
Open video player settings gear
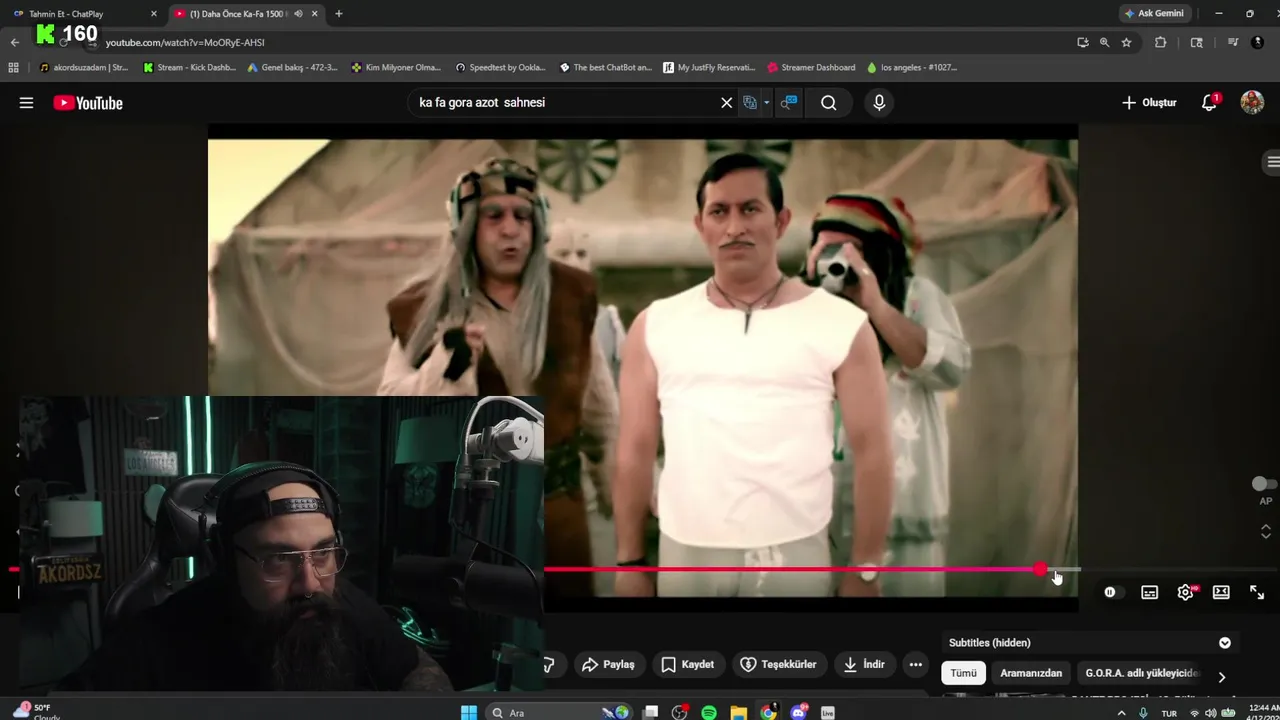click(1185, 592)
